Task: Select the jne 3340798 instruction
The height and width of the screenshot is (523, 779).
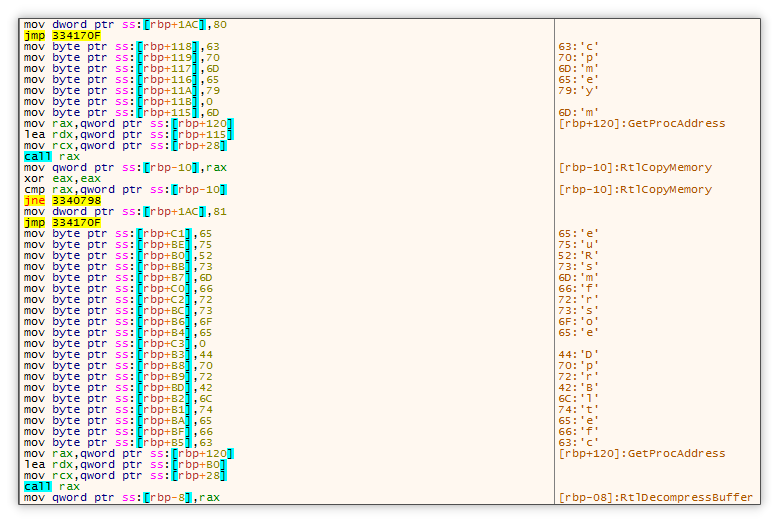Action: [x=62, y=201]
